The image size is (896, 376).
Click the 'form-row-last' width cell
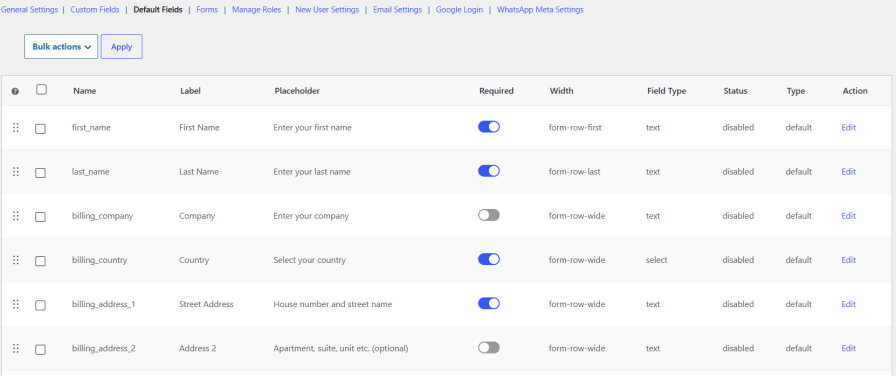coord(574,171)
